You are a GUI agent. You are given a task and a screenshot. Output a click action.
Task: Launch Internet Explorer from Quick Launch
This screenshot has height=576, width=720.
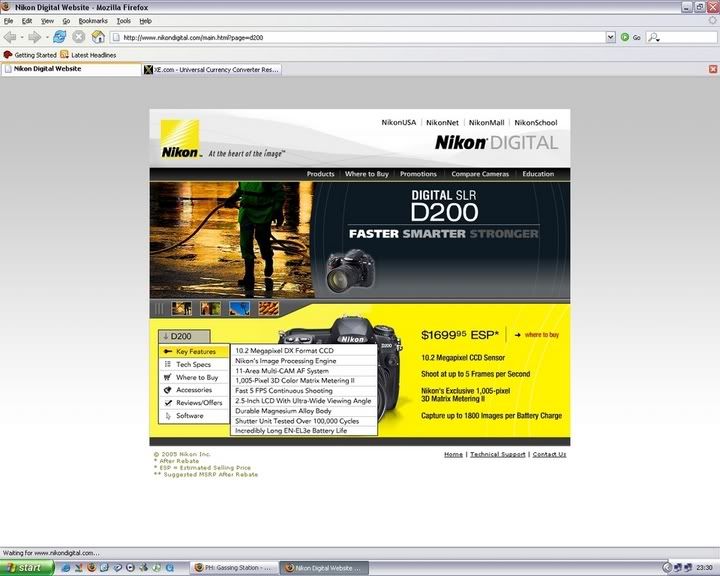click(x=66, y=568)
